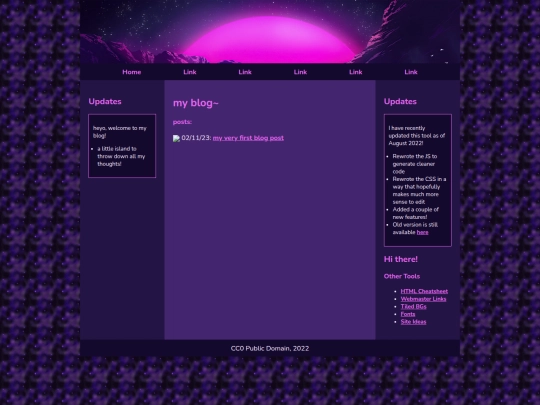Click the 'heyo, welcome to my blog!' text

point(120,132)
